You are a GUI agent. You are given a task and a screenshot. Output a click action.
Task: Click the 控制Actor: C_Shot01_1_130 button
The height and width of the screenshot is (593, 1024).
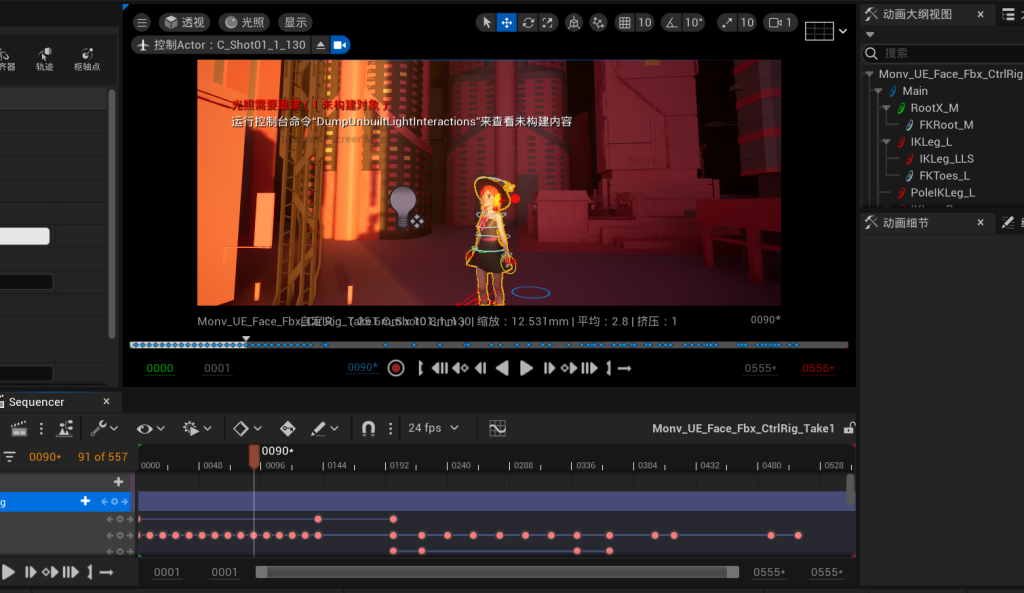pos(222,45)
